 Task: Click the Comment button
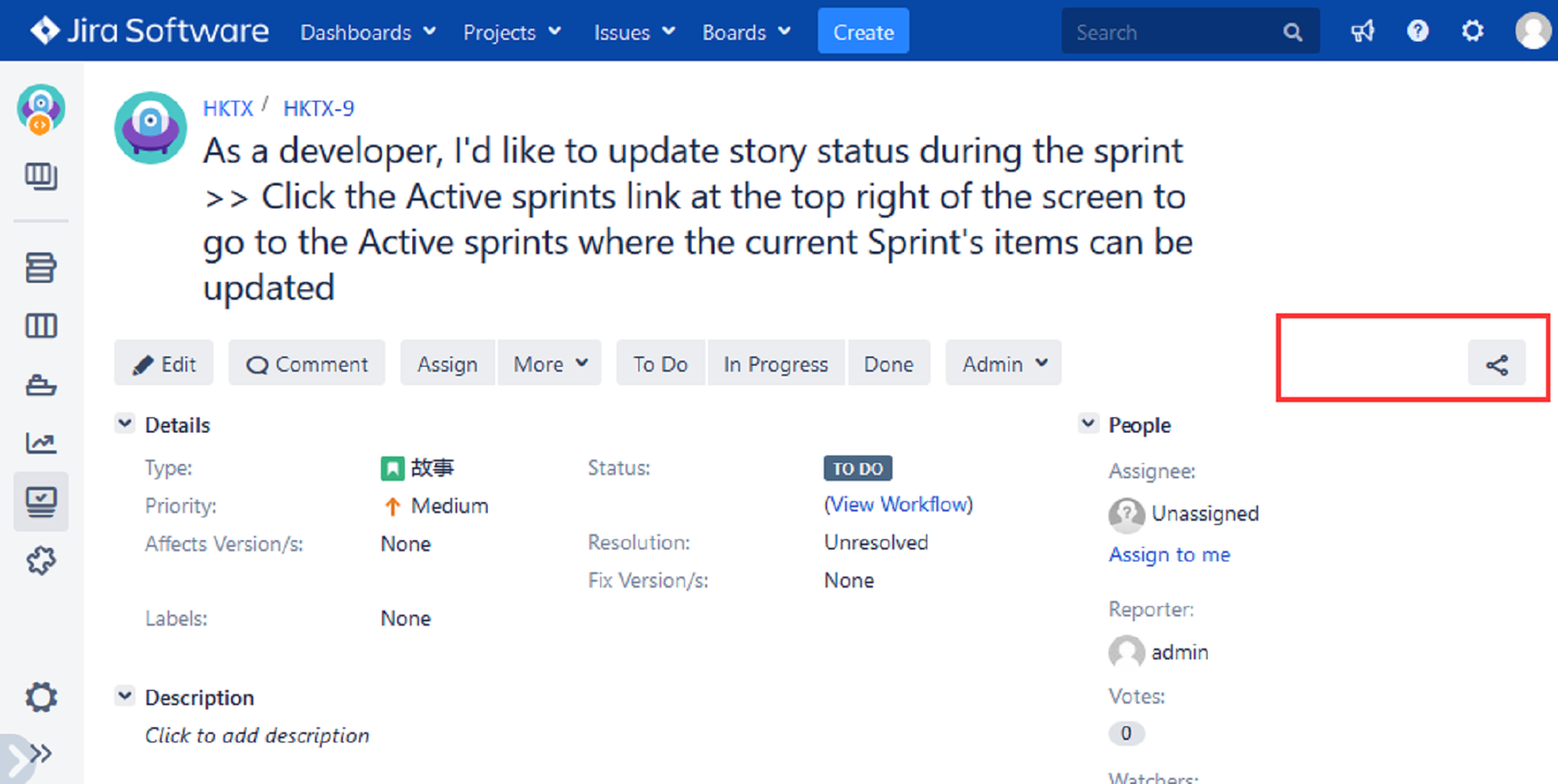pyautogui.click(x=307, y=363)
